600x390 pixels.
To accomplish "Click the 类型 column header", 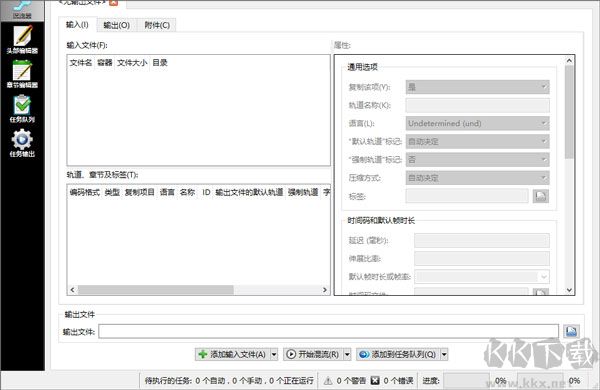I will 112,192.
